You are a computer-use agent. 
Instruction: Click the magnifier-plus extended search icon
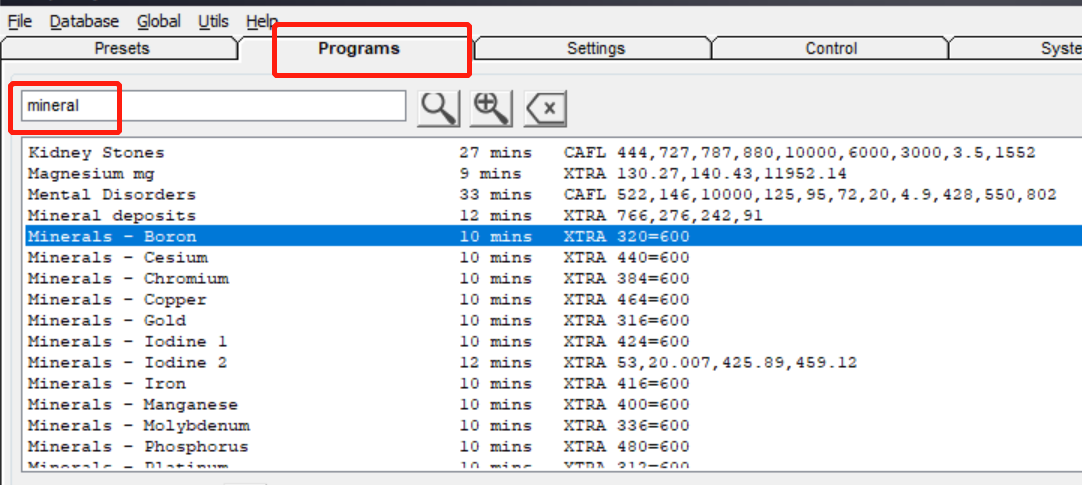click(491, 108)
